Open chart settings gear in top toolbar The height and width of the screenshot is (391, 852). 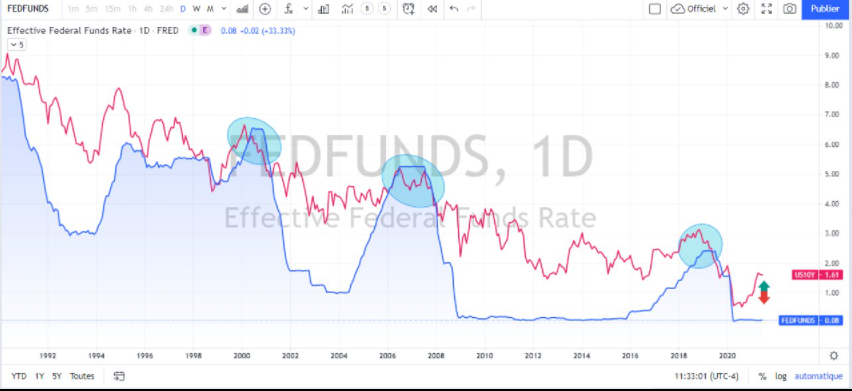click(743, 9)
